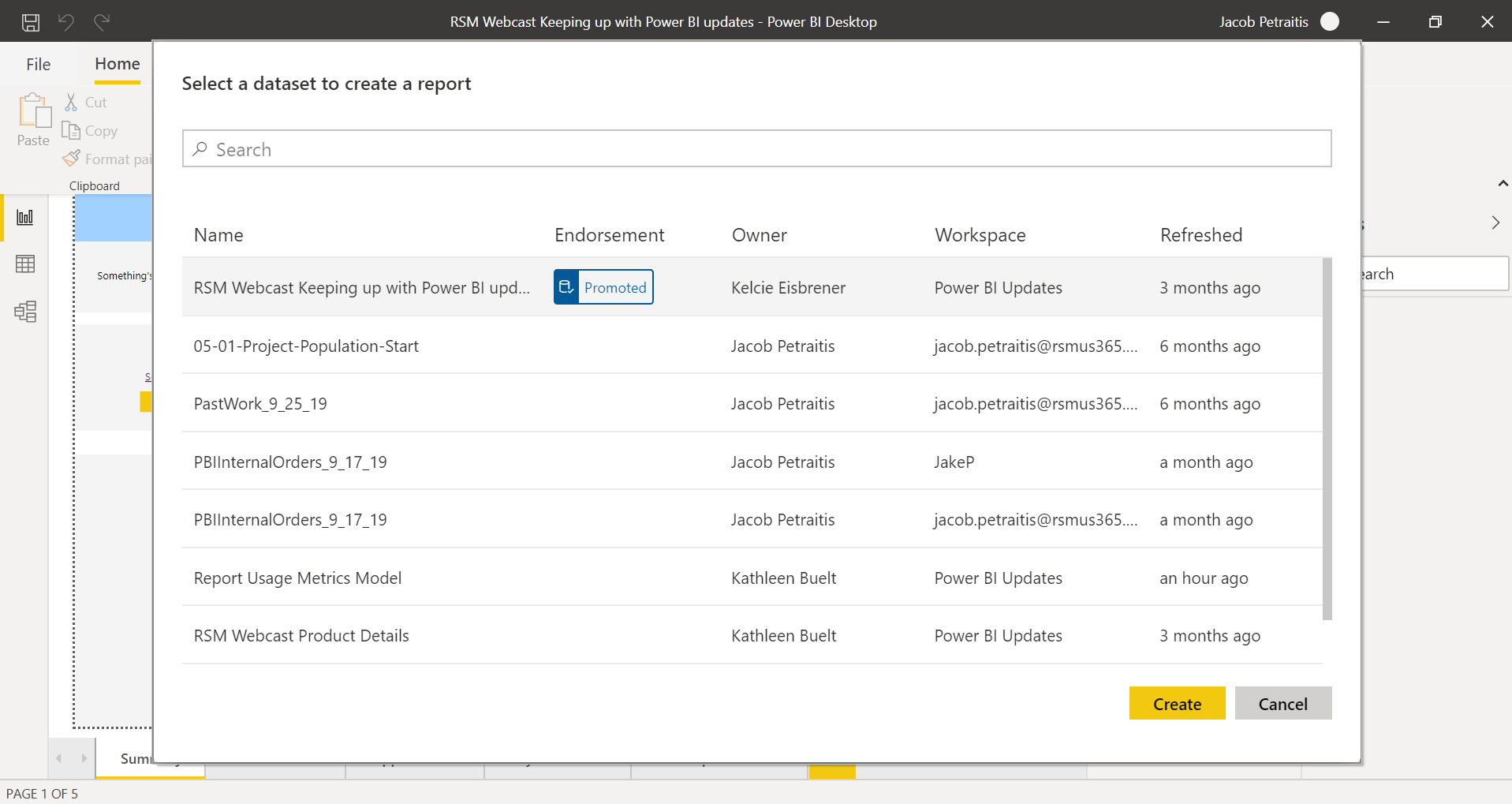Click the dataset list vertical scrollbar
Viewport: 1512px width, 804px height.
pyautogui.click(x=1327, y=439)
